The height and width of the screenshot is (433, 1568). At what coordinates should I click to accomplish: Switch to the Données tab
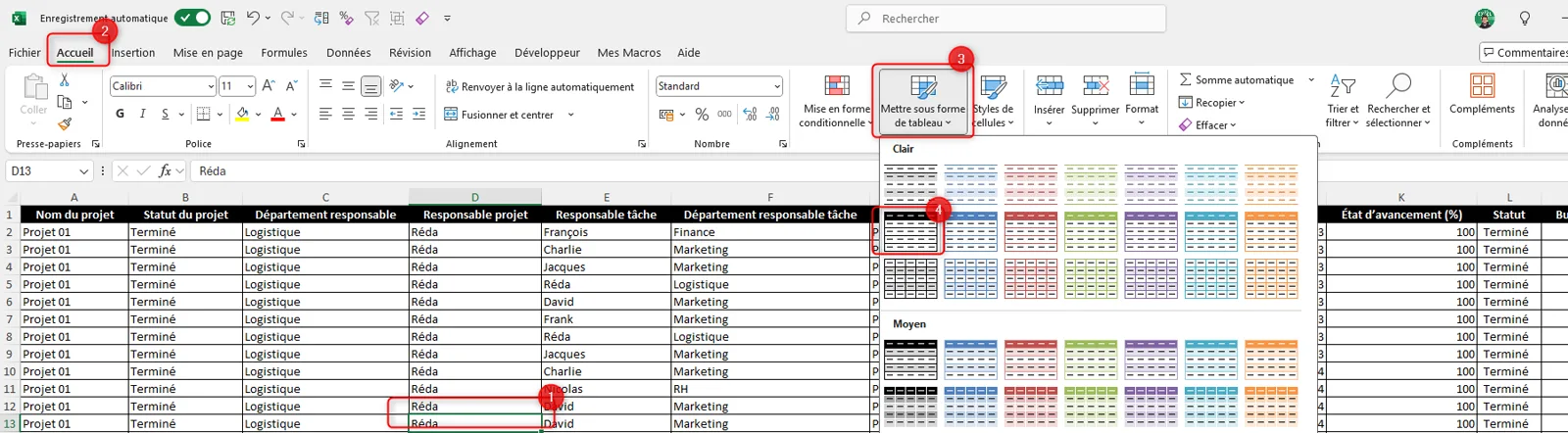tap(349, 53)
